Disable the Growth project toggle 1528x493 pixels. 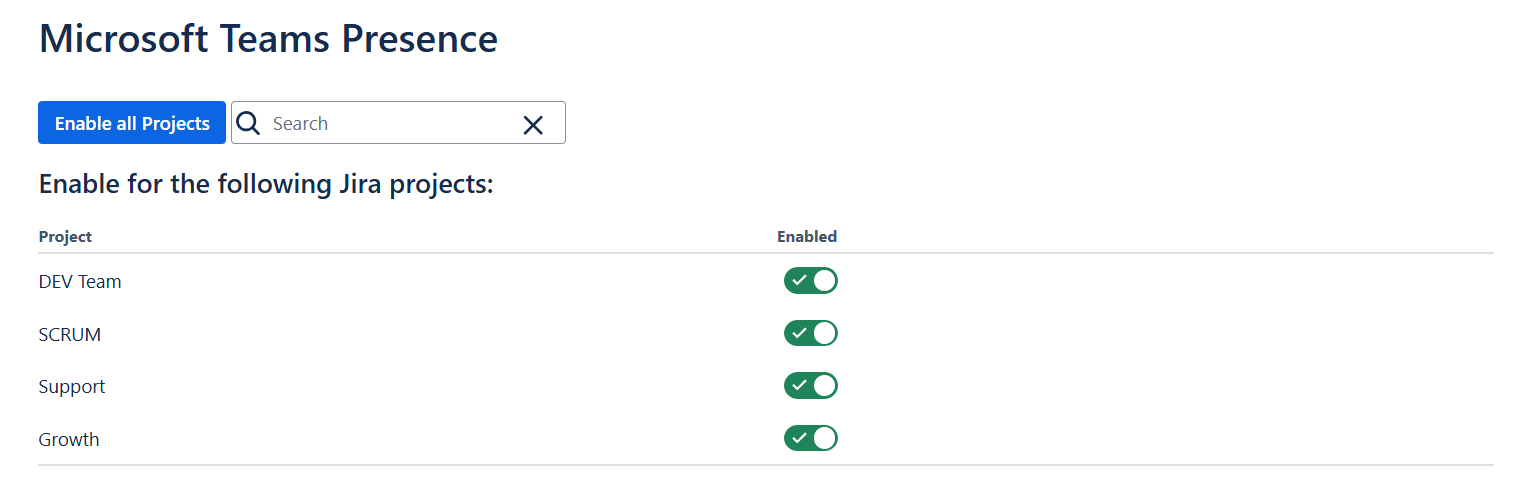pyautogui.click(x=811, y=438)
